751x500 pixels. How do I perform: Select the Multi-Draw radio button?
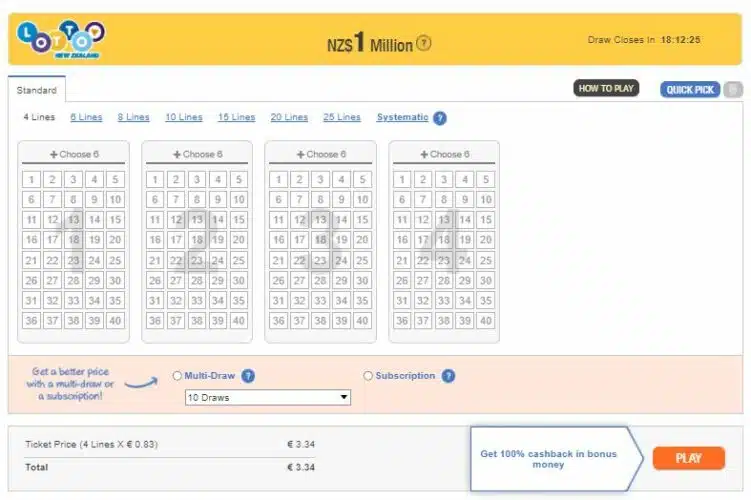177,376
